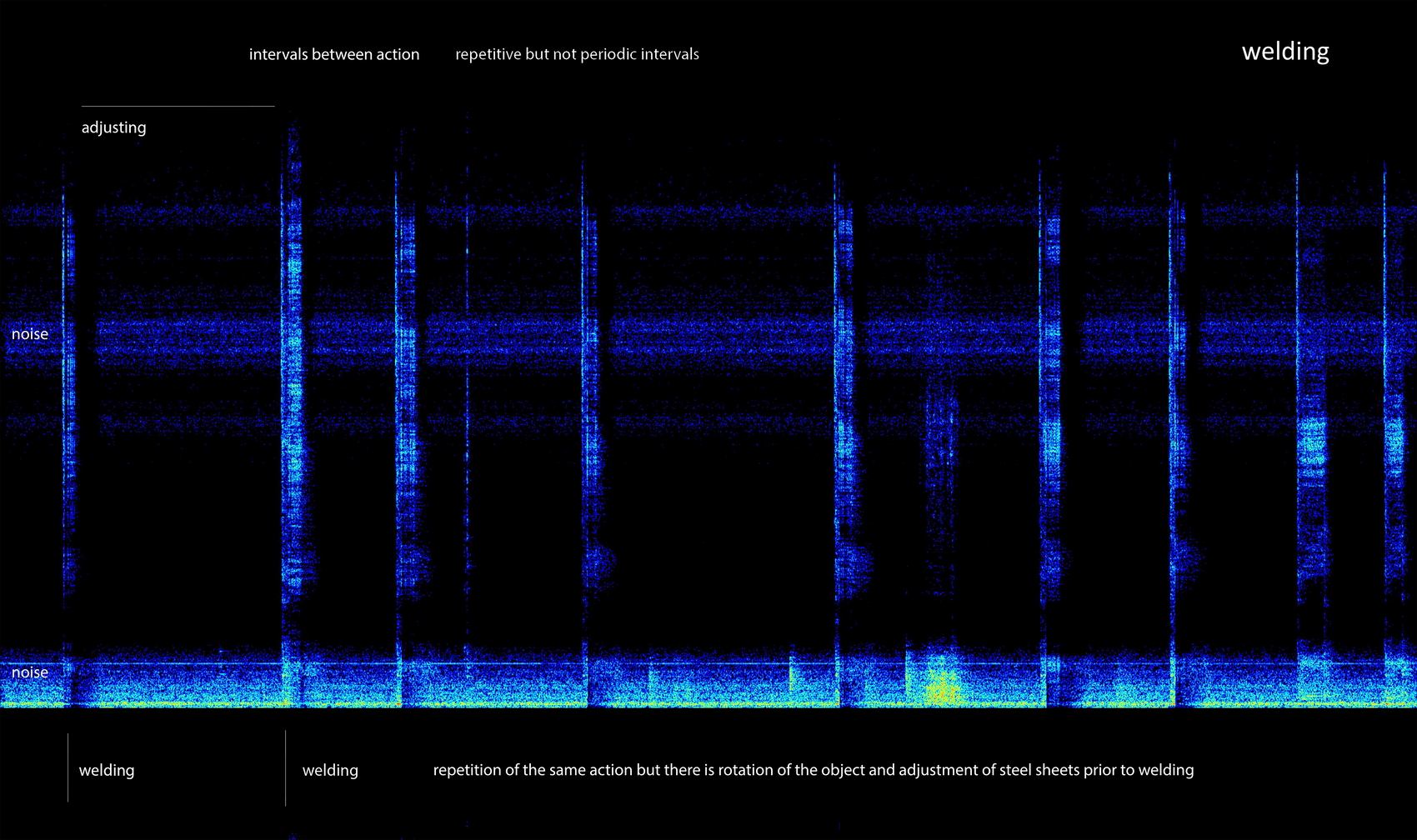The image size is (1417, 840).
Task: Click the upper "noise" label
Action: coord(30,334)
